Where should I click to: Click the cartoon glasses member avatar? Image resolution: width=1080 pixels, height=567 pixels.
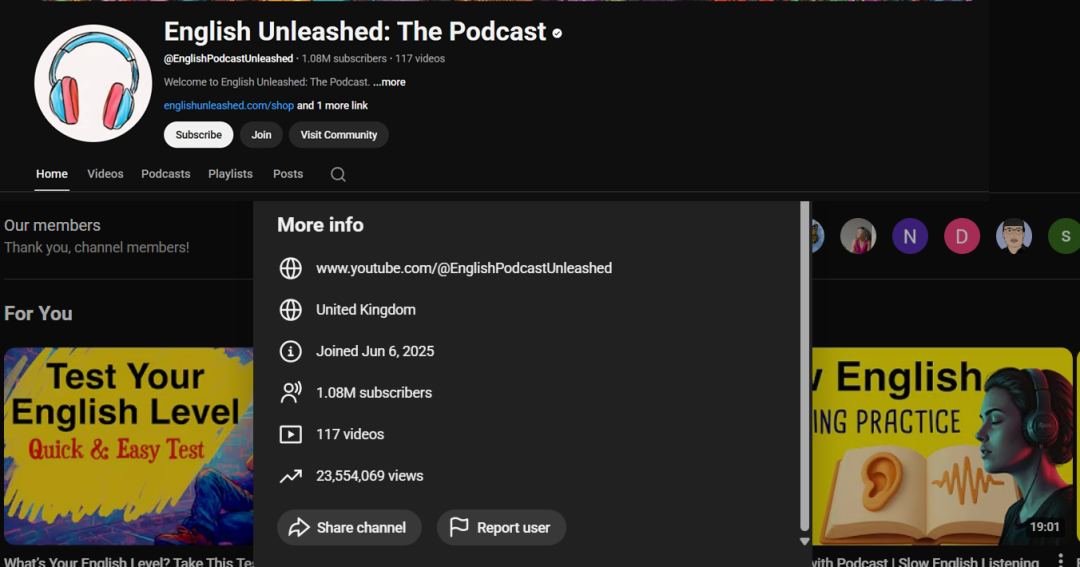click(x=1013, y=237)
